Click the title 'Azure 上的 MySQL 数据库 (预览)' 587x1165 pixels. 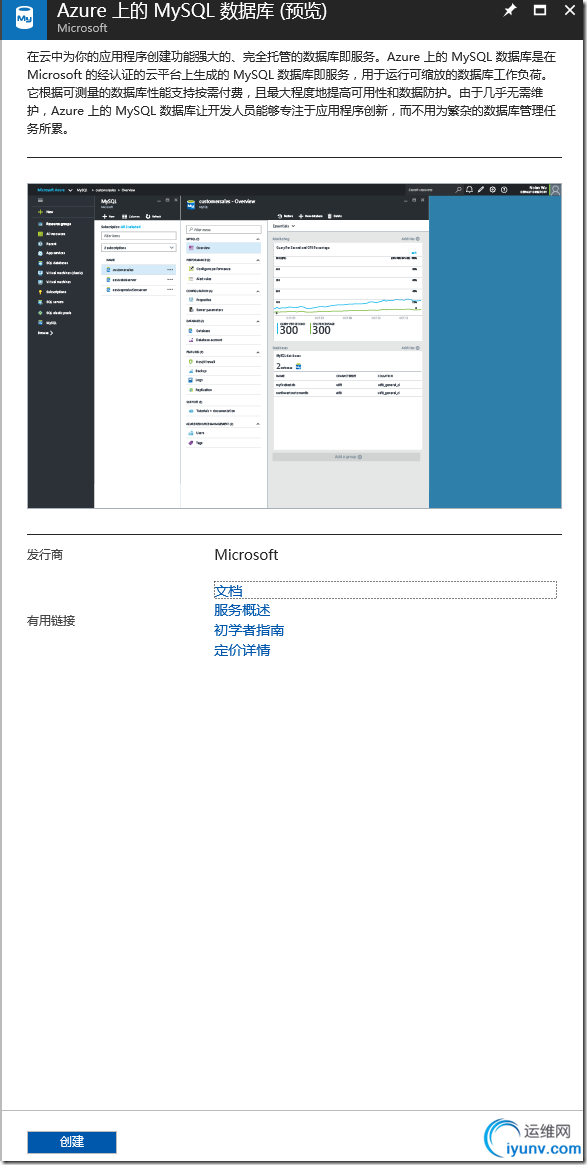coord(192,11)
